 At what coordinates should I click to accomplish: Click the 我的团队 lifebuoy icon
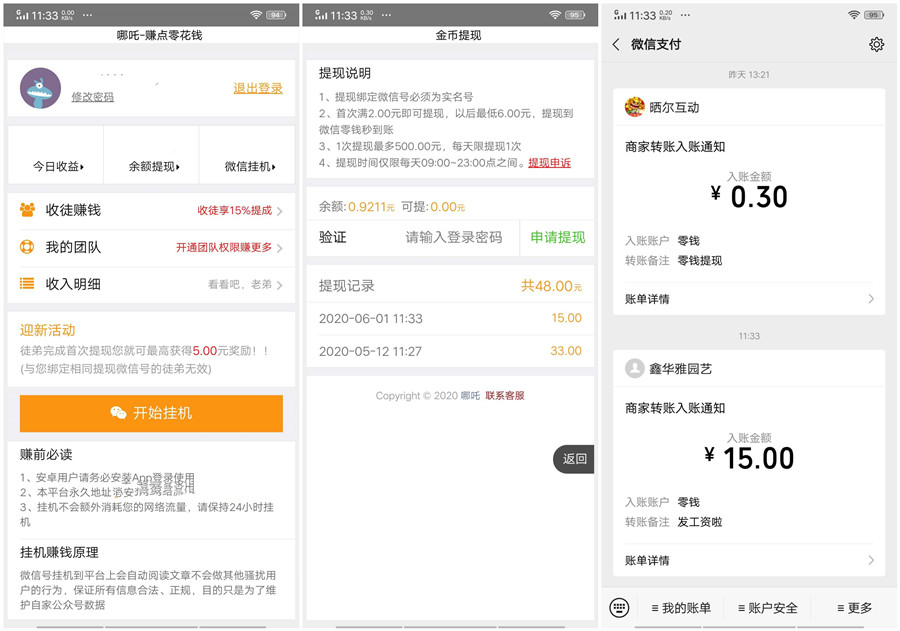[x=27, y=247]
